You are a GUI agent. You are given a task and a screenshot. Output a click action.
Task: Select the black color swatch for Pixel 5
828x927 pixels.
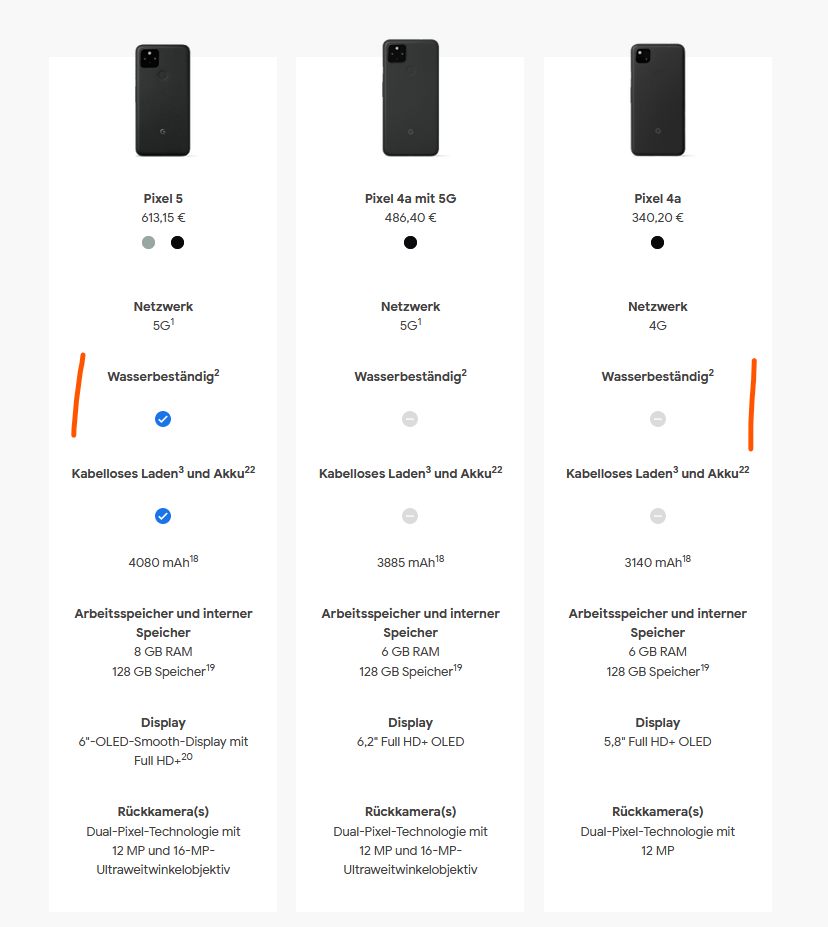click(x=177, y=242)
